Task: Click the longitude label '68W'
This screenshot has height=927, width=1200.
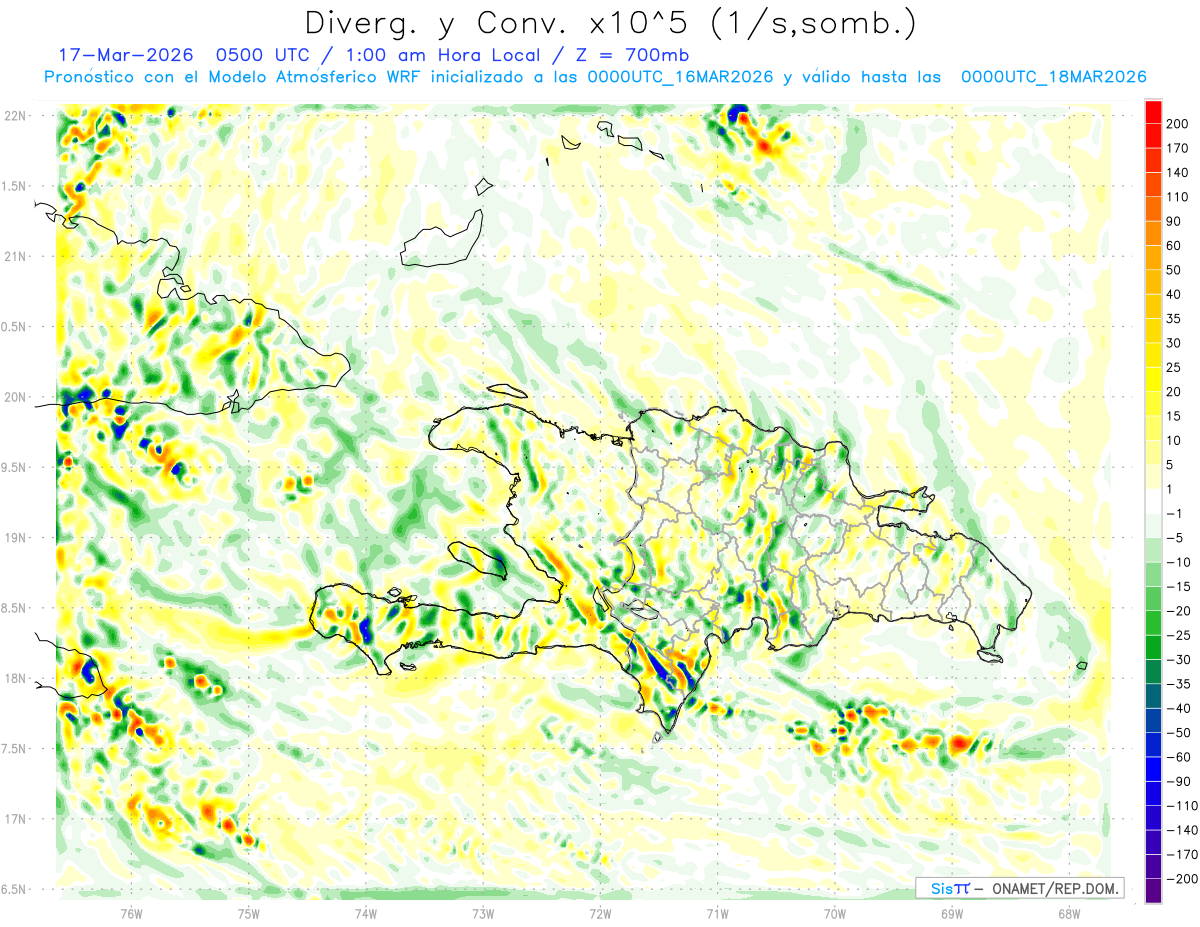Action: pyautogui.click(x=1068, y=914)
